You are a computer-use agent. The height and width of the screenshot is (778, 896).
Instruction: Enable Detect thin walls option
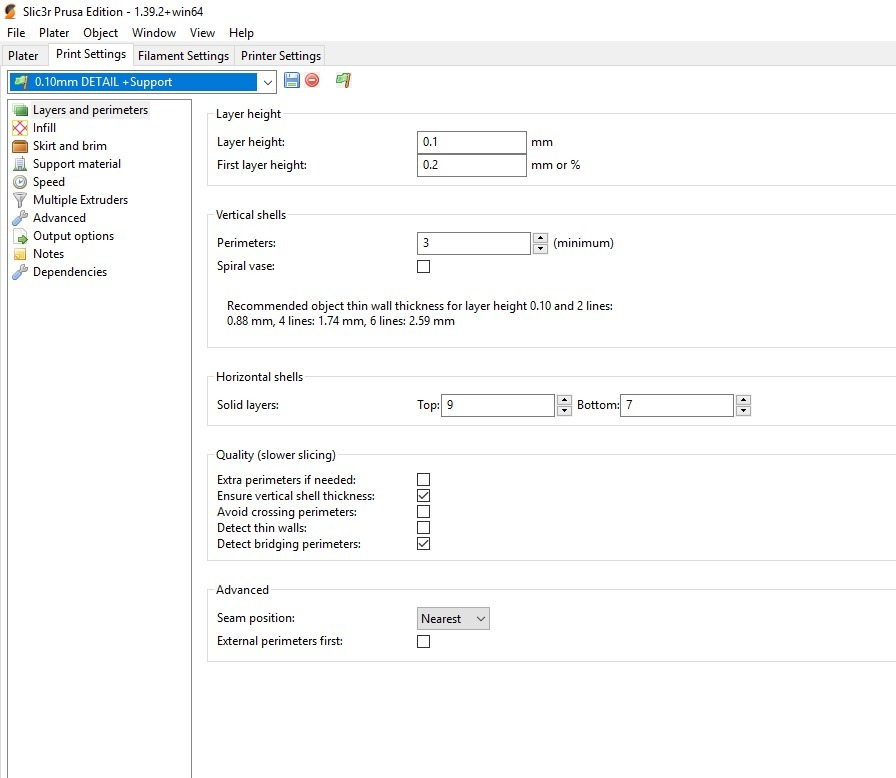[423, 528]
